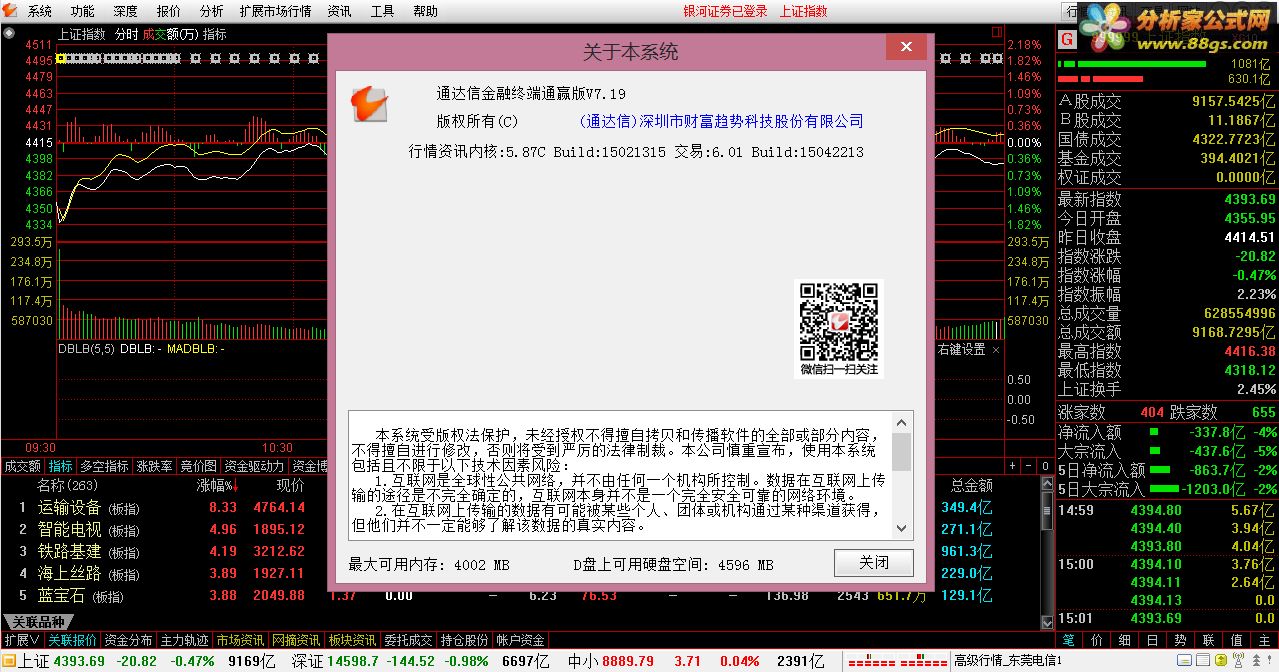This screenshot has width=1279, height=672.
Task: Expand the 扩展∨ dropdown tab
Action: coord(21,640)
